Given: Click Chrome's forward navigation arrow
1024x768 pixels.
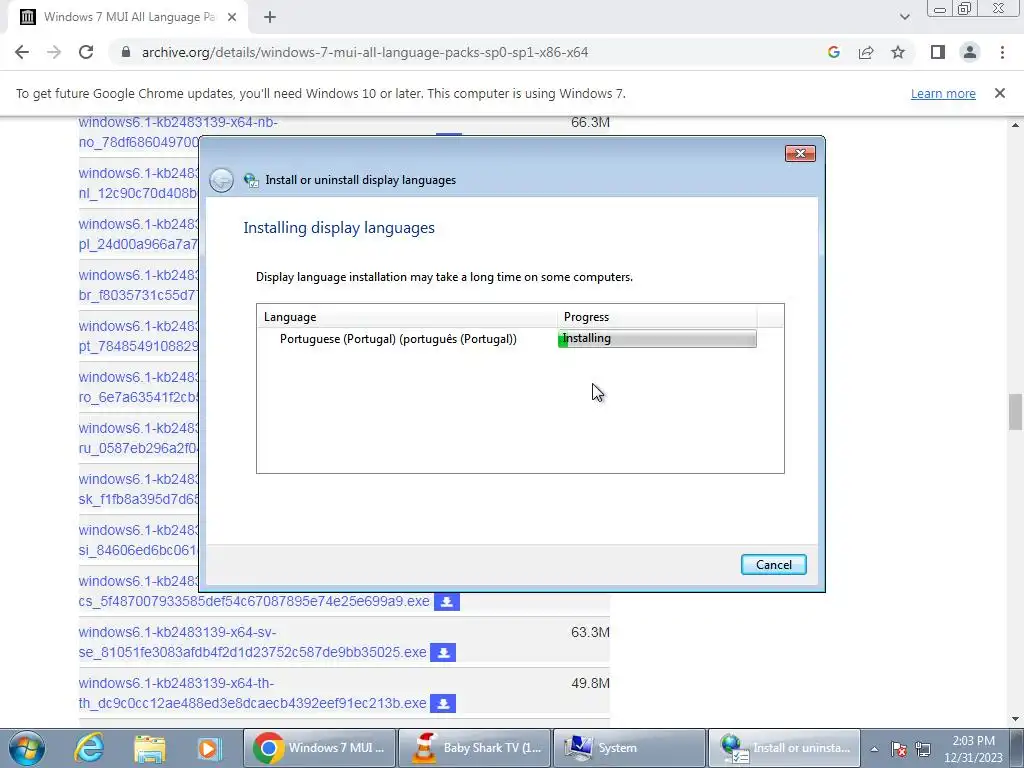Looking at the screenshot, I should click(54, 52).
